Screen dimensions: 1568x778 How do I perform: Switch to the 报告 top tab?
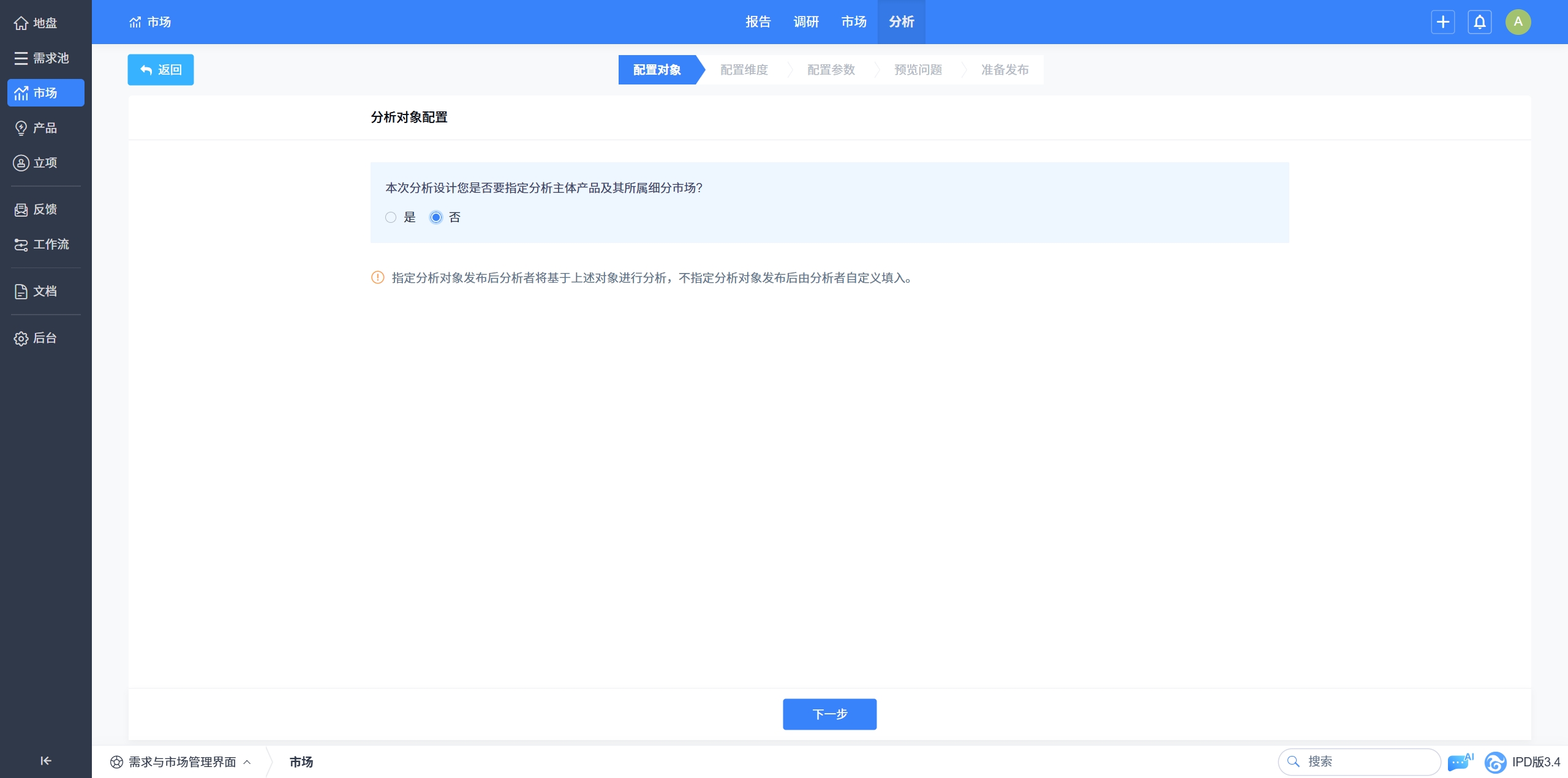click(758, 22)
